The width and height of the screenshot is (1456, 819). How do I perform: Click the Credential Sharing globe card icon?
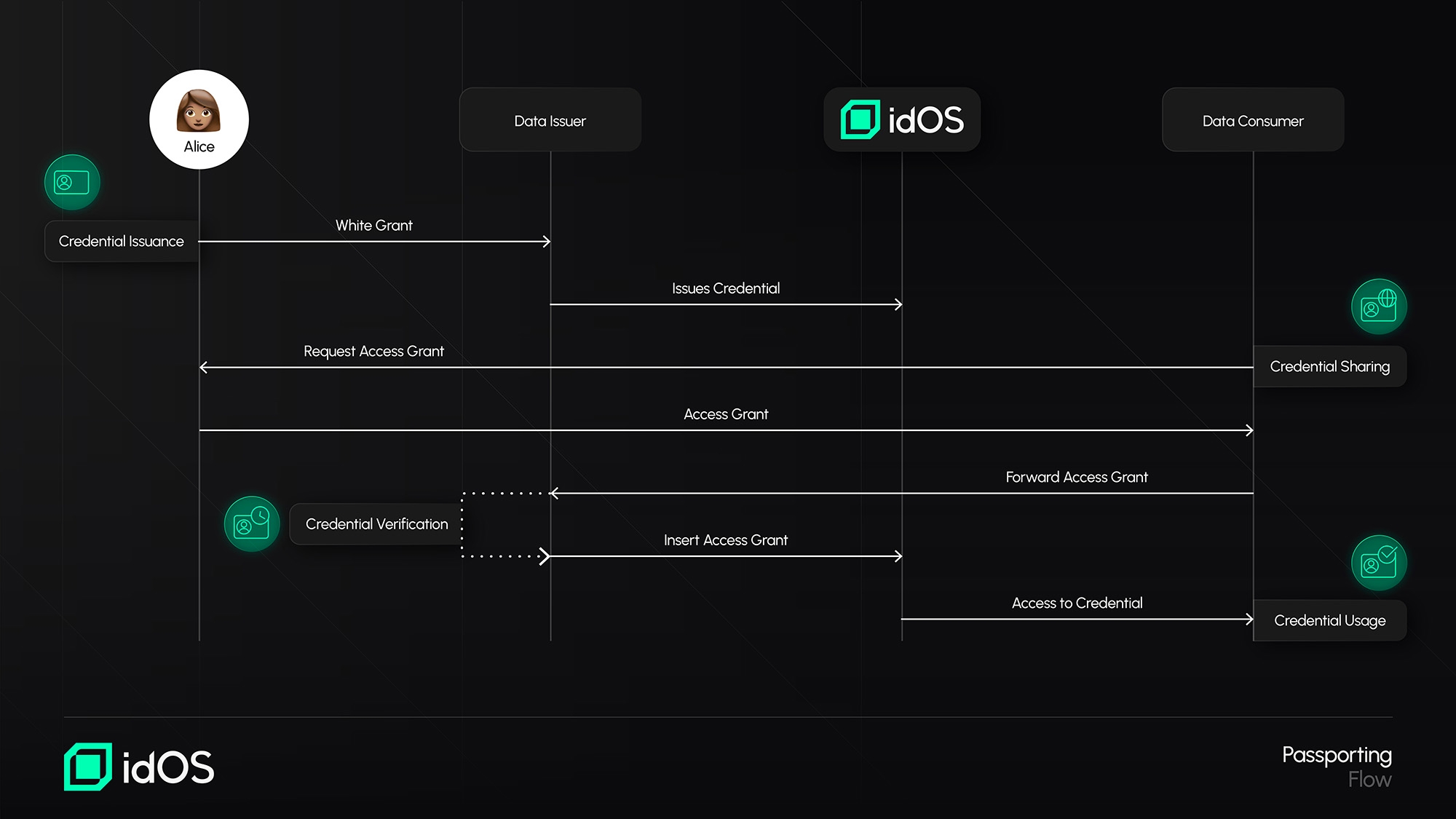(x=1379, y=306)
